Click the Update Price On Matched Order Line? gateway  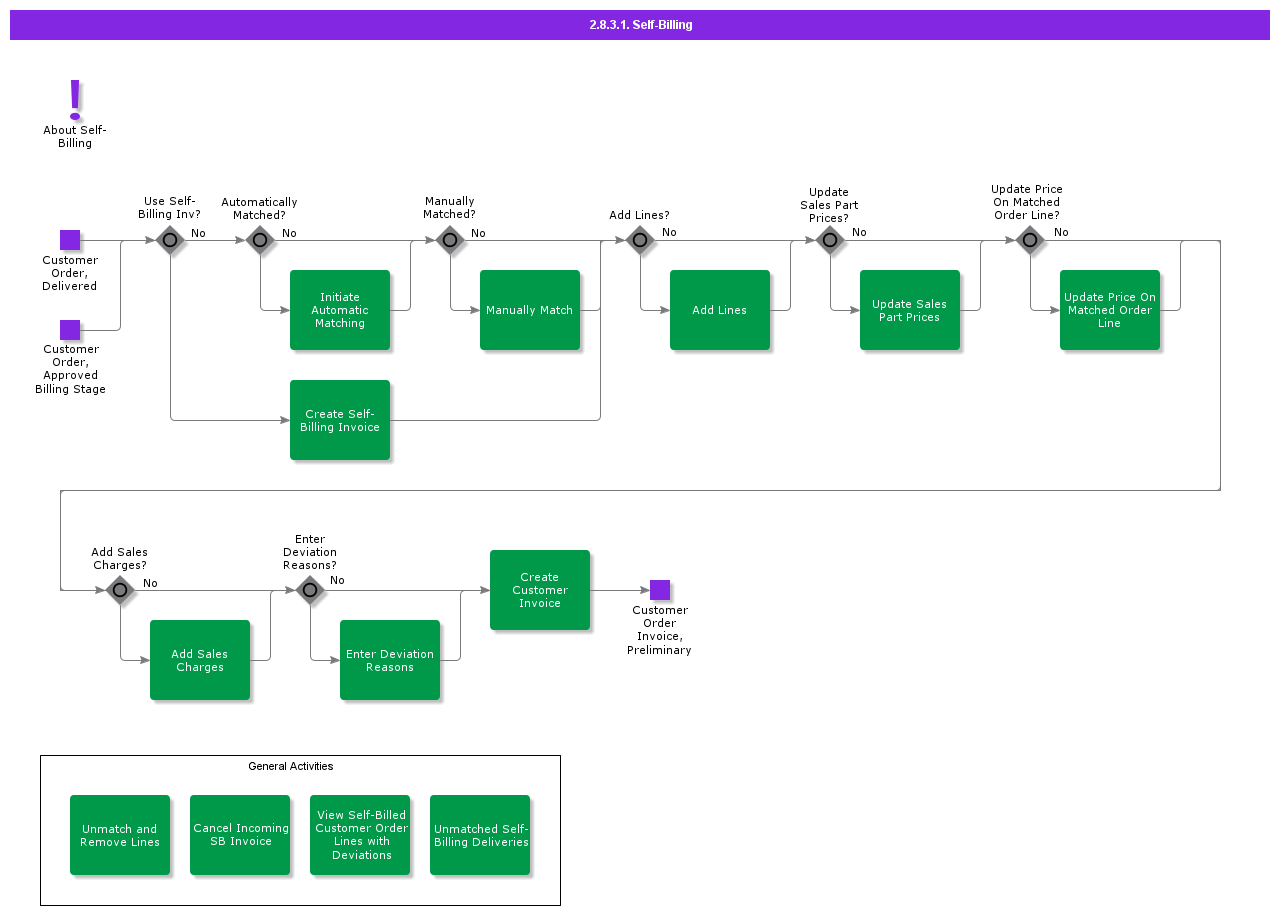coord(1030,240)
